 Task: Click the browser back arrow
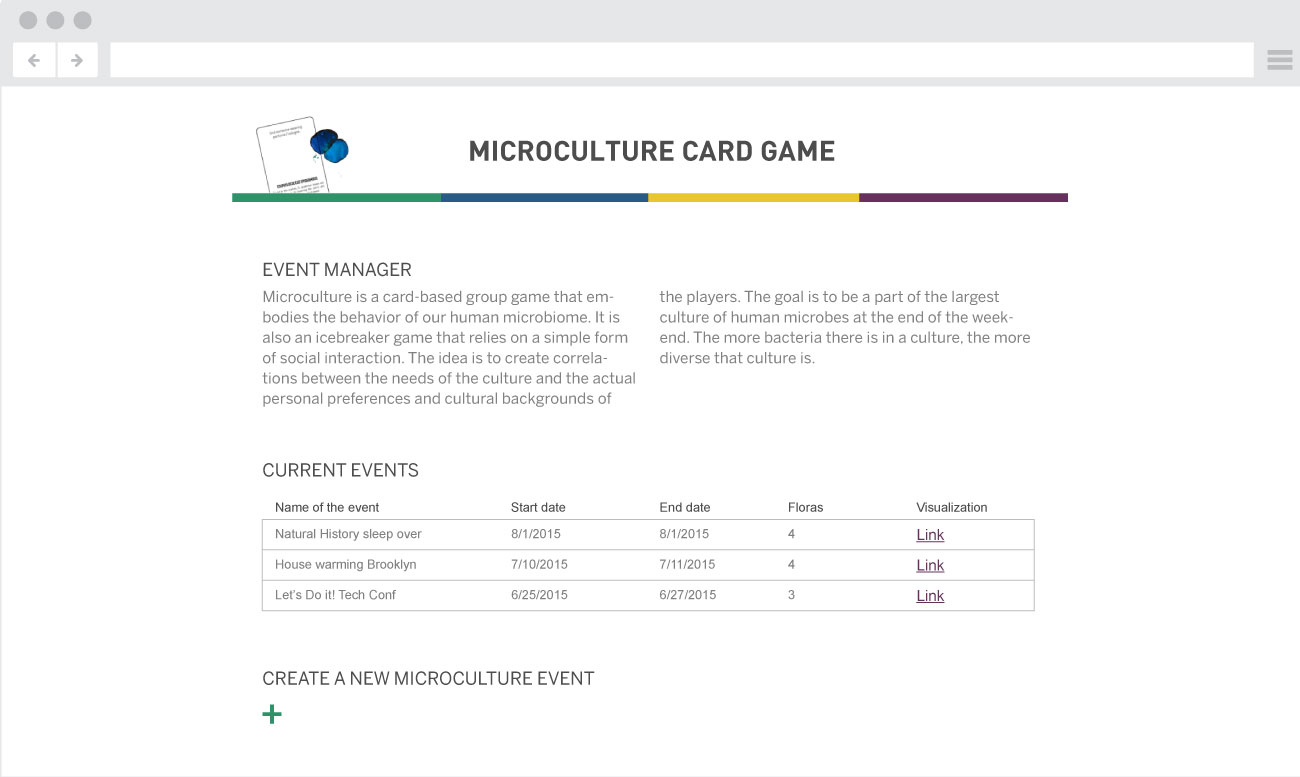(x=33, y=59)
